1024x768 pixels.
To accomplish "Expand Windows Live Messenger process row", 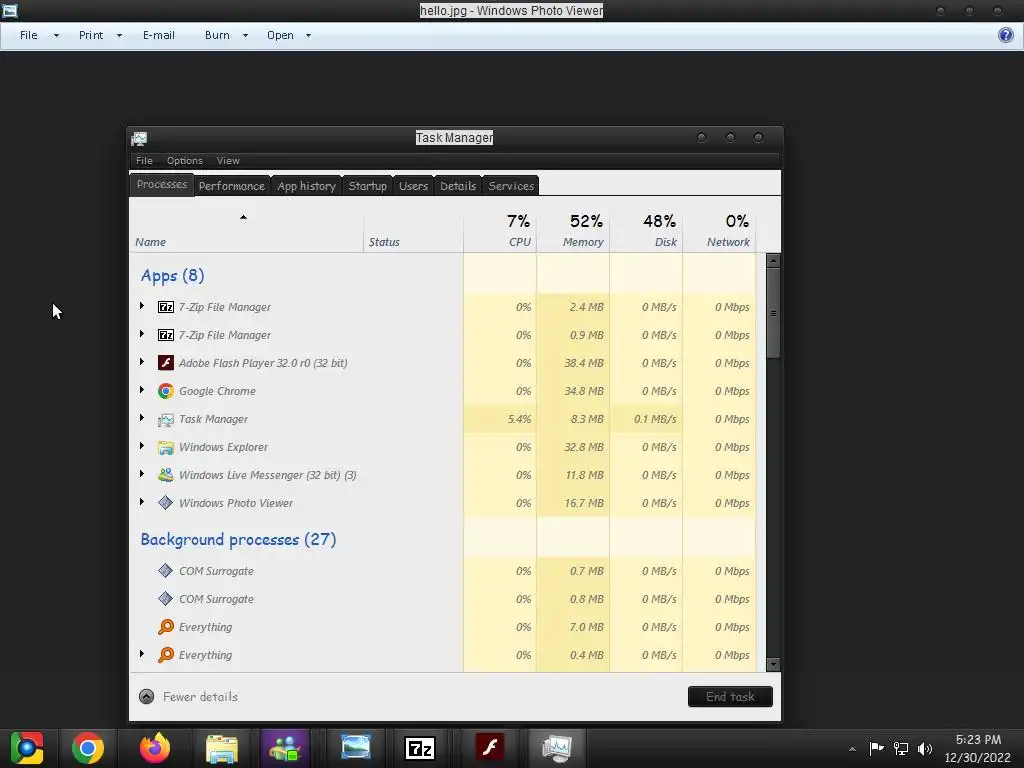I will click(x=142, y=474).
